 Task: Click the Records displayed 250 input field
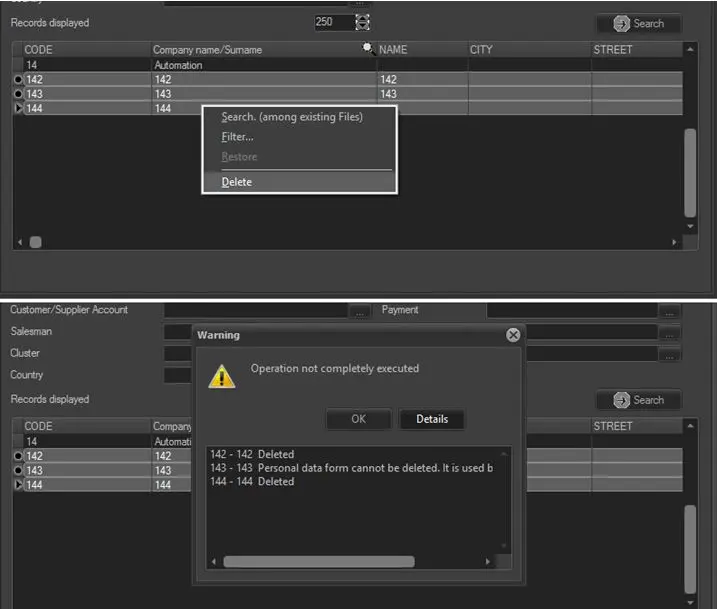click(331, 22)
